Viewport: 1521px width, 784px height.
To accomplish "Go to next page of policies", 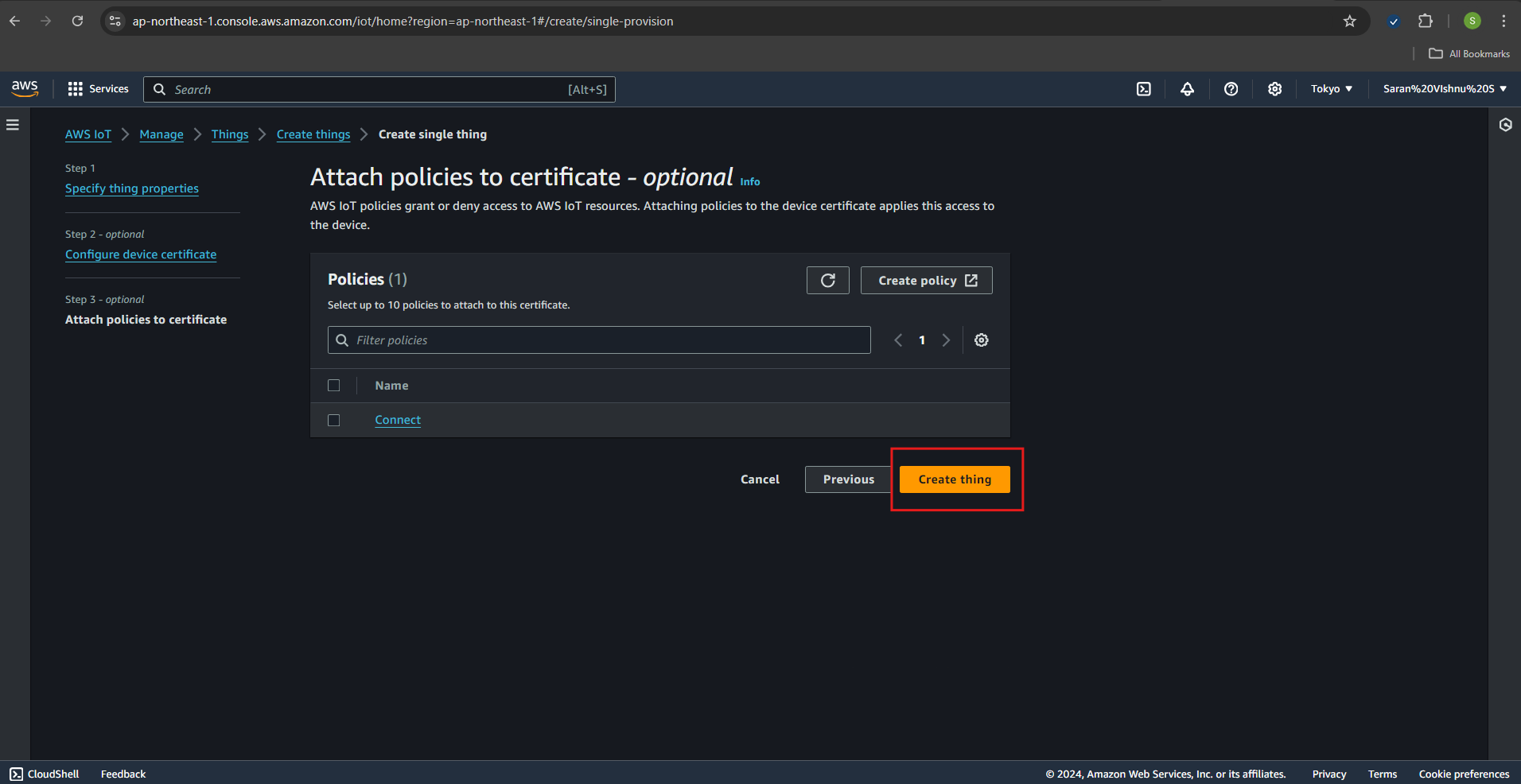I will pos(946,340).
